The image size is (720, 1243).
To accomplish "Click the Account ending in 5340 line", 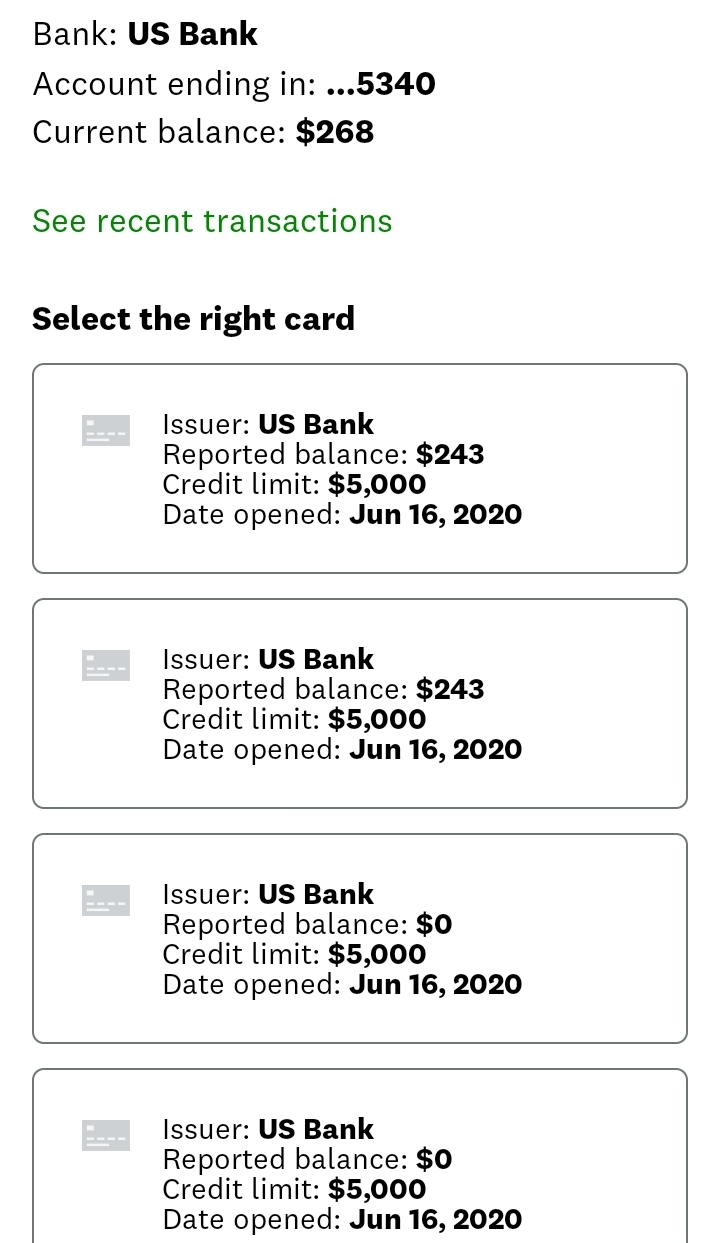I will pyautogui.click(x=234, y=83).
